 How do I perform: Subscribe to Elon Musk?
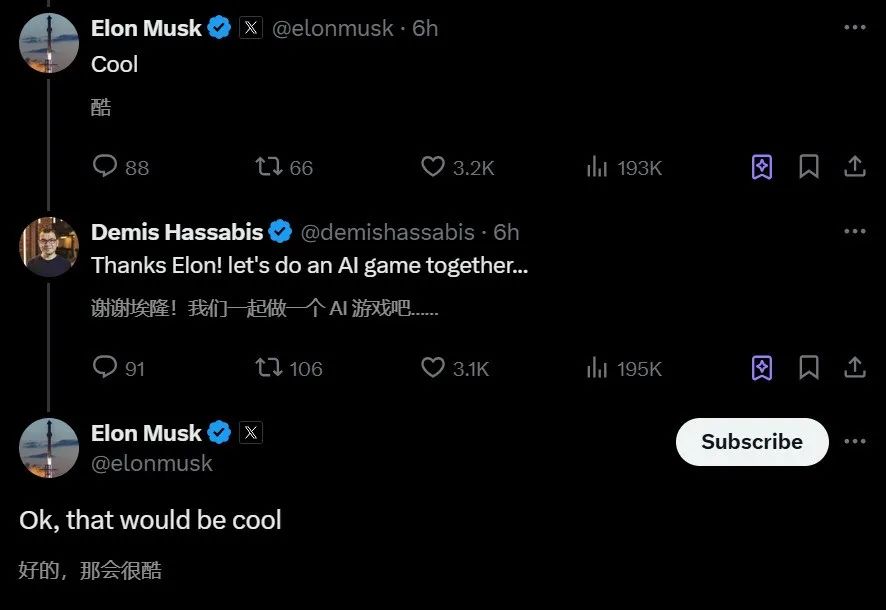tap(752, 442)
